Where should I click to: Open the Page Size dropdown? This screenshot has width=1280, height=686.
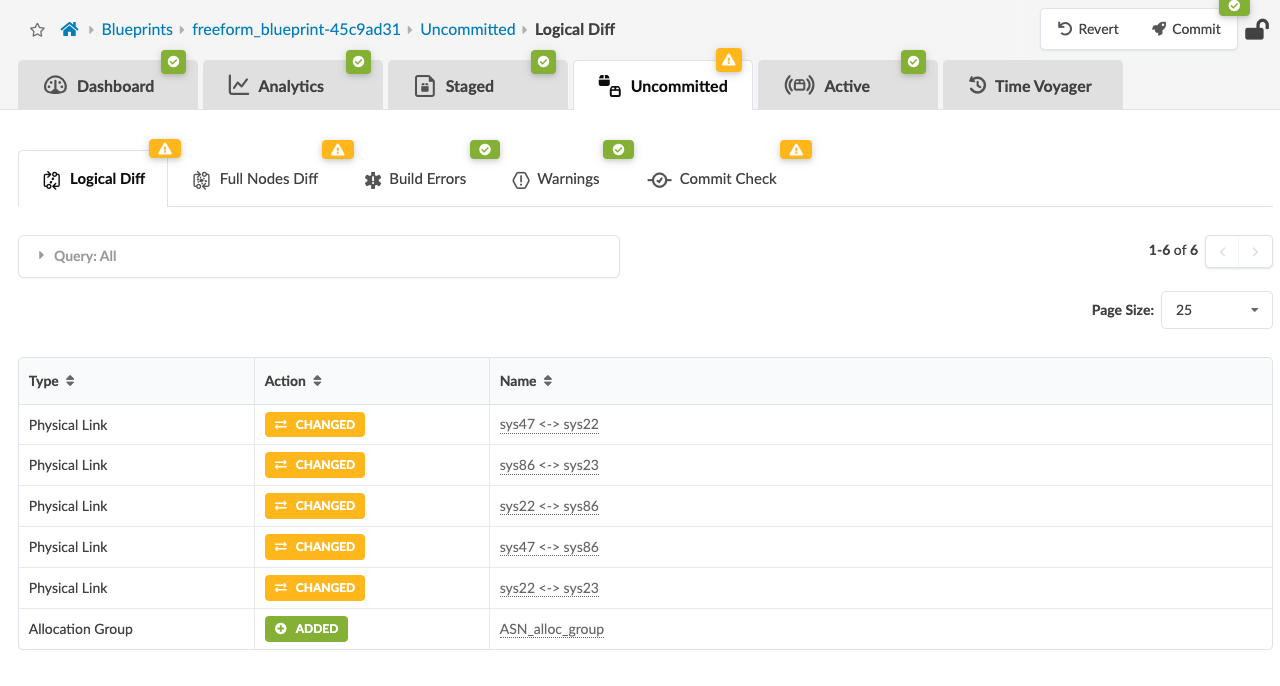pos(1216,310)
